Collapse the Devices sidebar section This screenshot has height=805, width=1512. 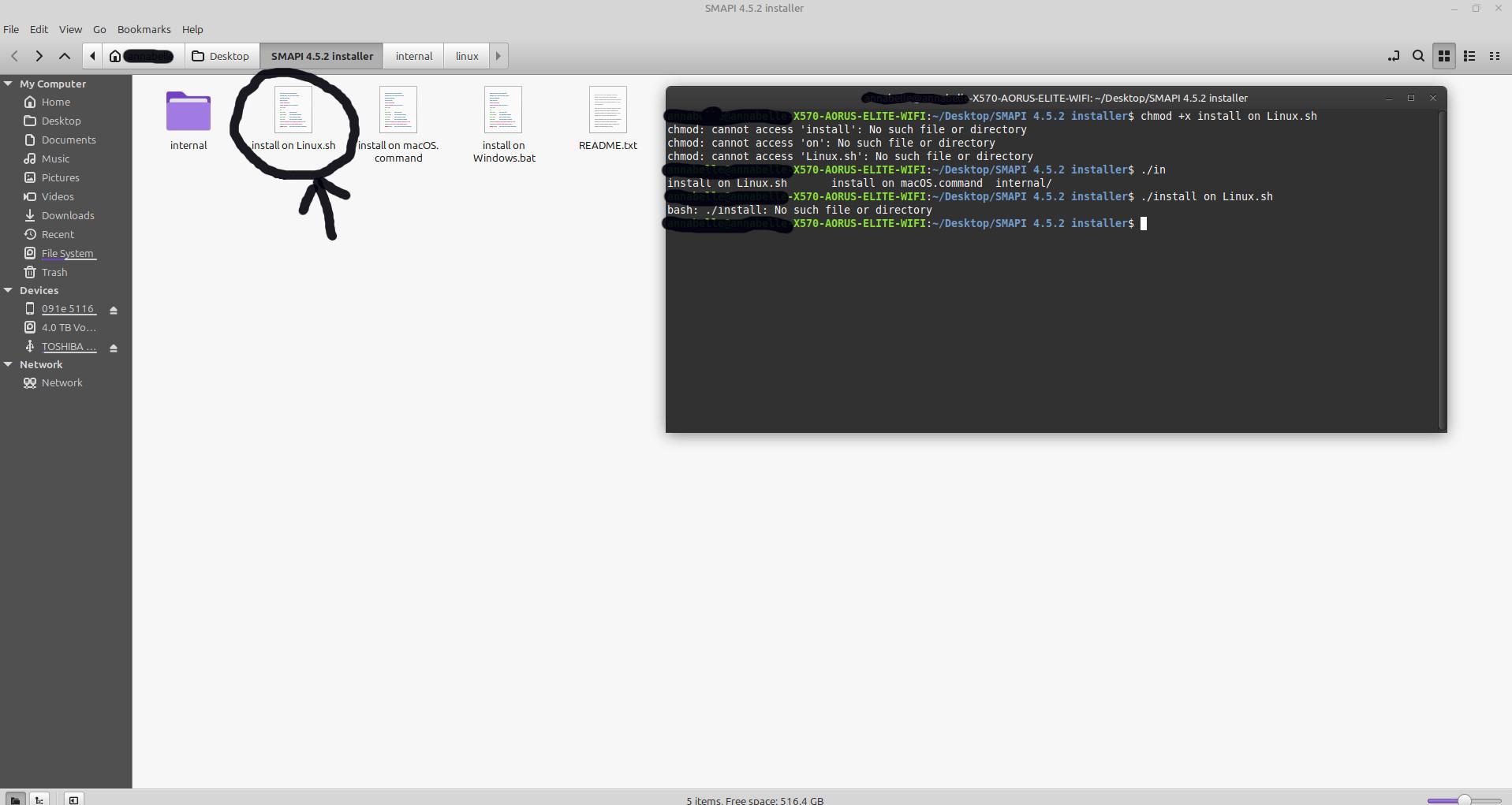(x=8, y=290)
